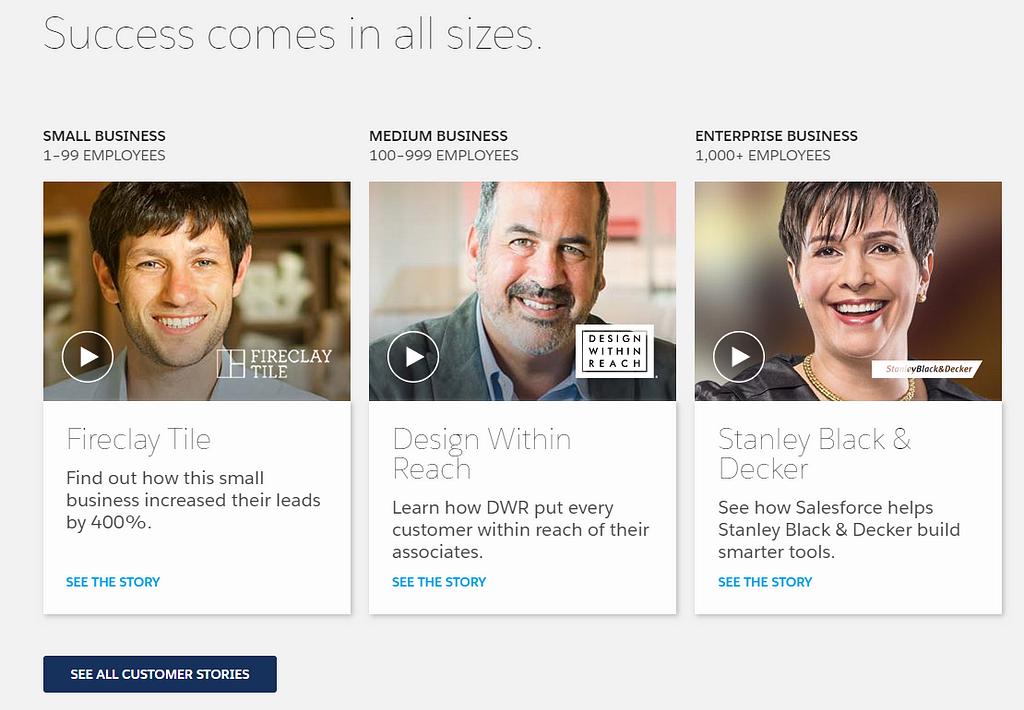
Task: Open See the Story for Design Within Reach
Action: pyautogui.click(x=439, y=582)
